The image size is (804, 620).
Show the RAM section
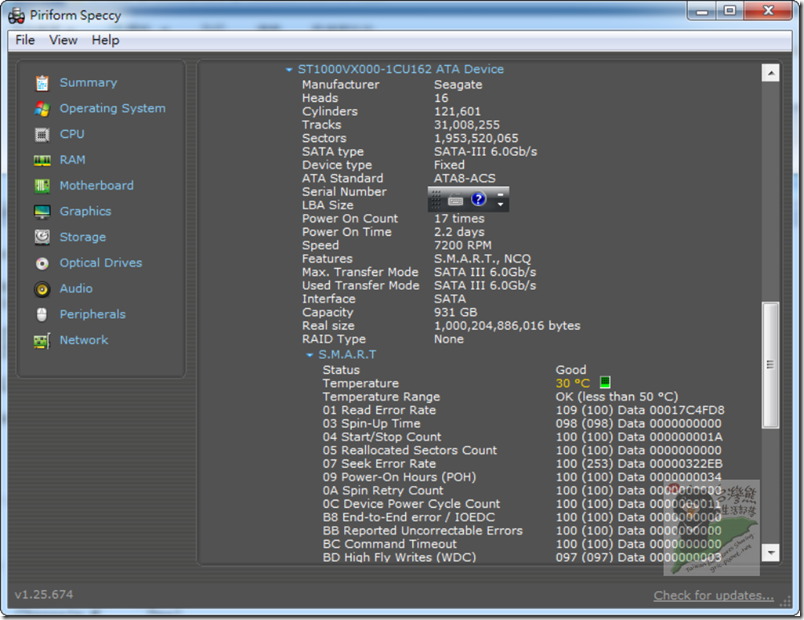pos(72,159)
